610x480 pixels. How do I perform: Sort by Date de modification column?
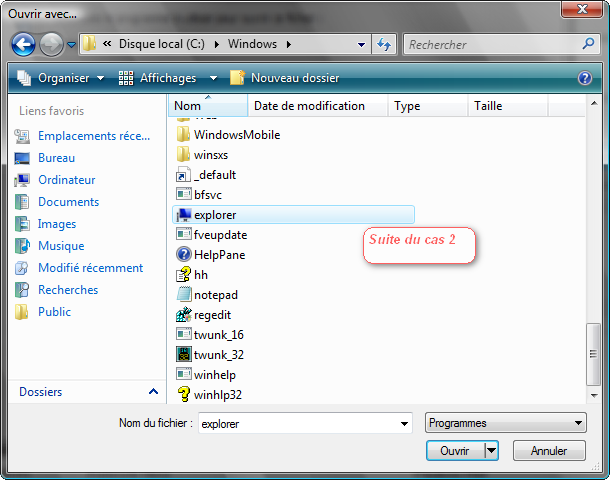coord(318,106)
